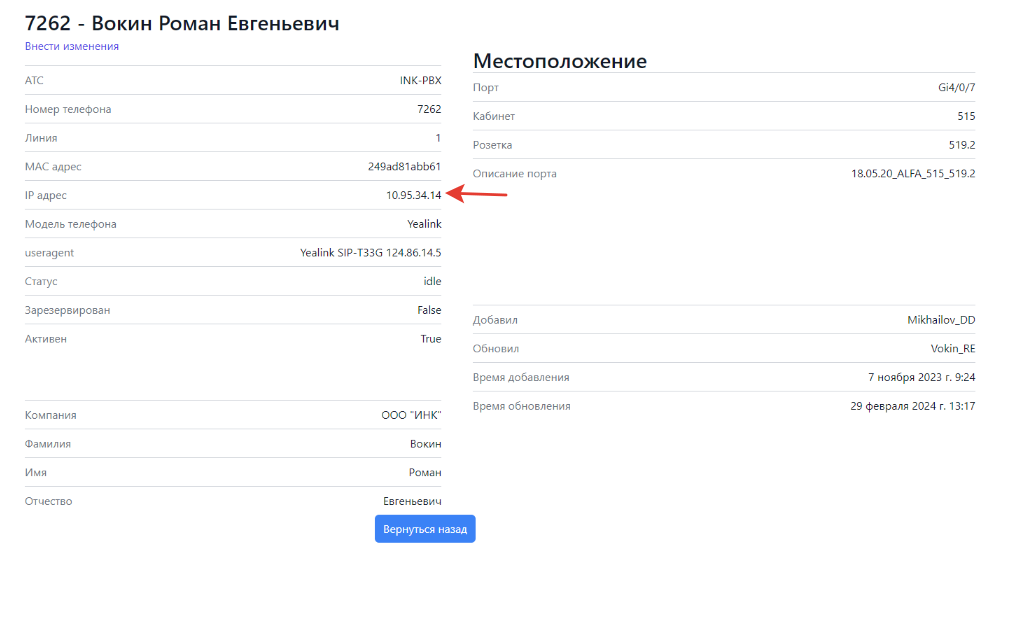Click the 'Время добавления' field label

(x=521, y=378)
